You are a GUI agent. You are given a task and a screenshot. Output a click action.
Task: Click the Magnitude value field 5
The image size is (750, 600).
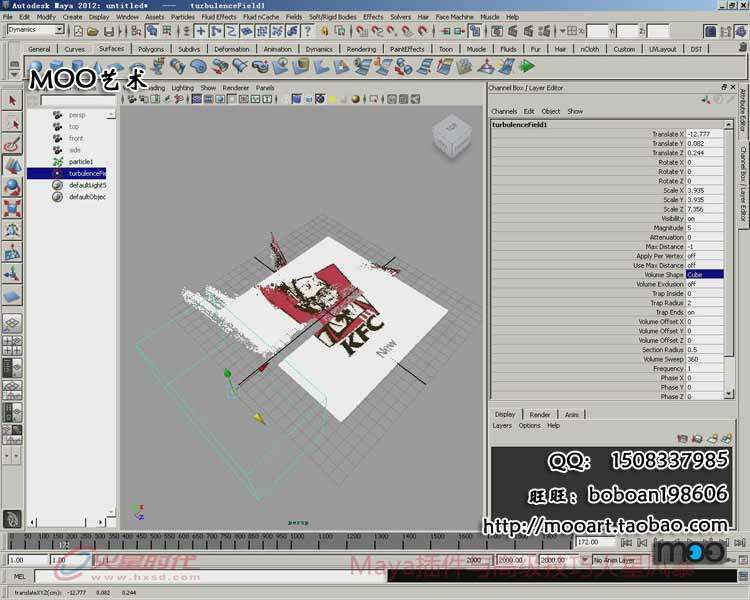tap(705, 228)
